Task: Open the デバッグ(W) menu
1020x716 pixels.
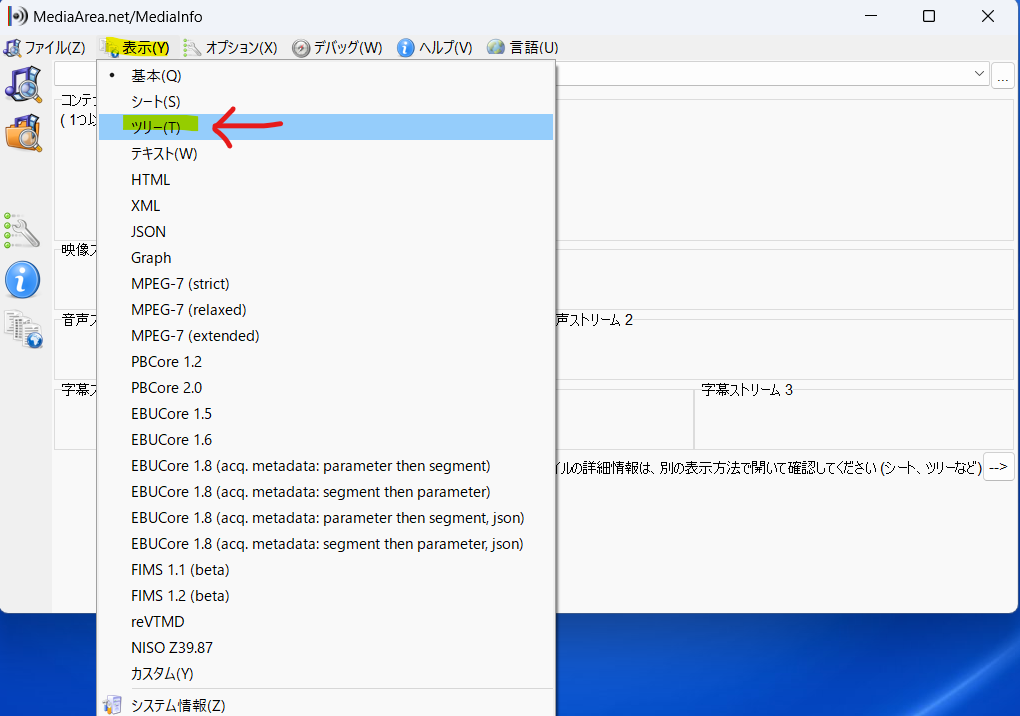Action: (x=338, y=48)
